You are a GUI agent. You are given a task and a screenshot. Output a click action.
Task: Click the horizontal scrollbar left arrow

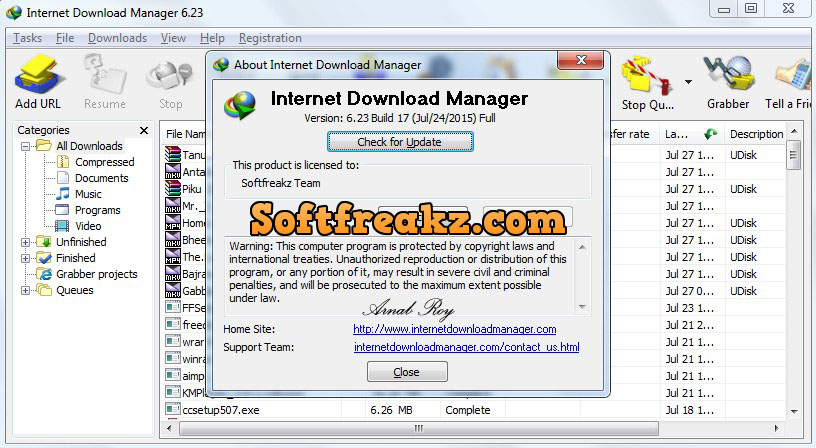coord(169,428)
